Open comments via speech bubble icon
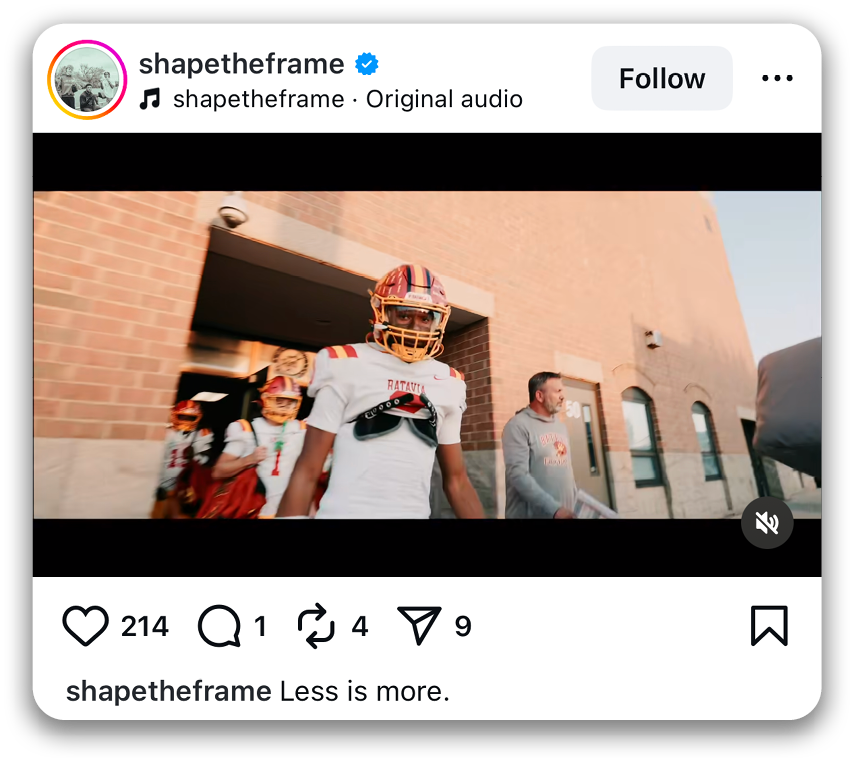The height and width of the screenshot is (762, 854). point(219,626)
